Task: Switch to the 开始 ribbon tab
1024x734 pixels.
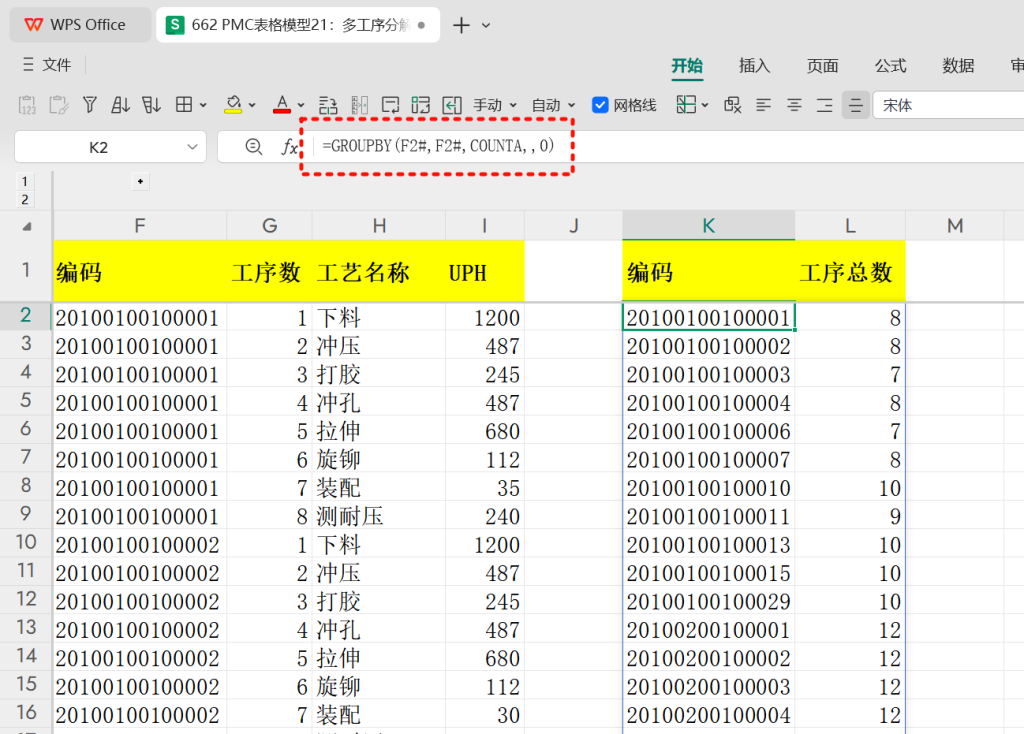Action: [x=687, y=65]
